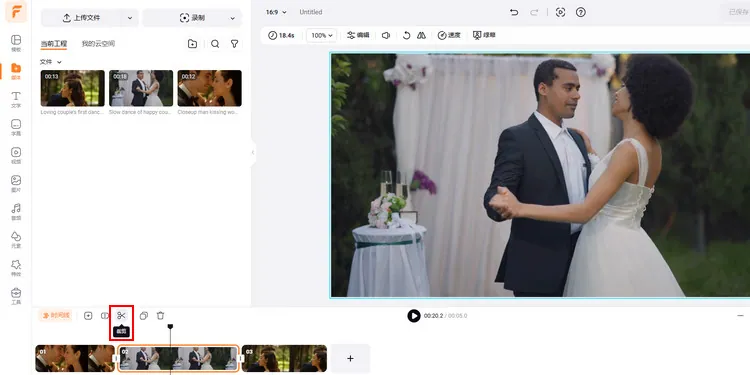750x375 pixels.
Task: Click the timeline playhead marker
Action: [x=170, y=327]
